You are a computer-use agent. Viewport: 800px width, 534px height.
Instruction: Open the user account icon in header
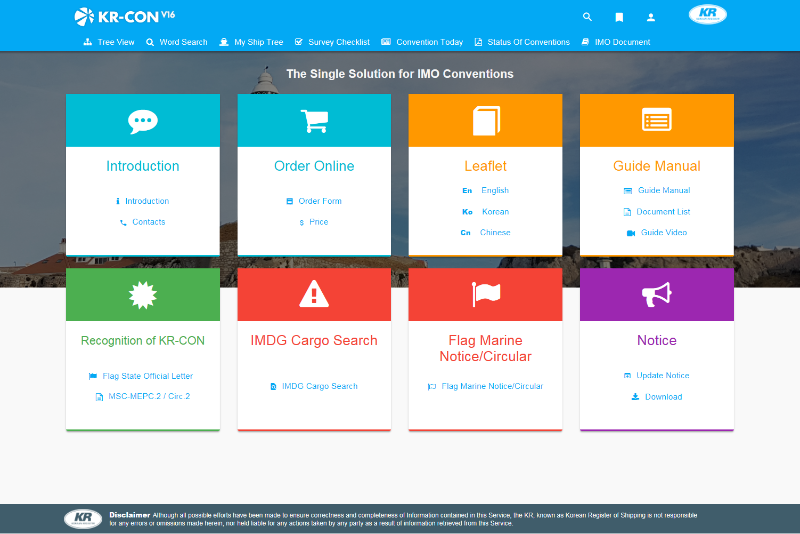click(651, 17)
